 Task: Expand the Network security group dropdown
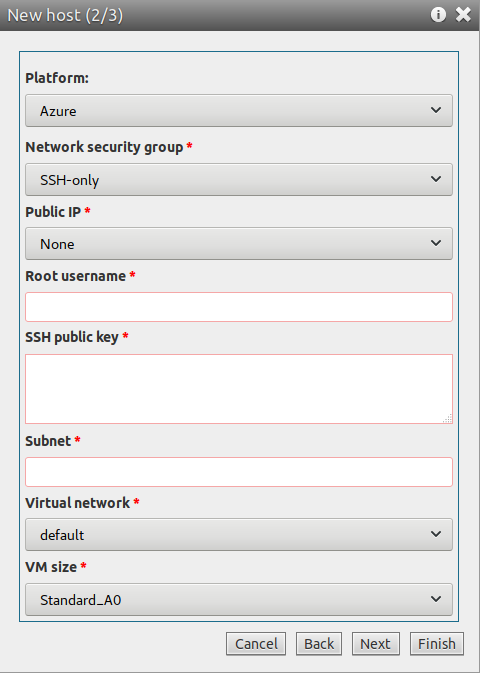pos(239,179)
